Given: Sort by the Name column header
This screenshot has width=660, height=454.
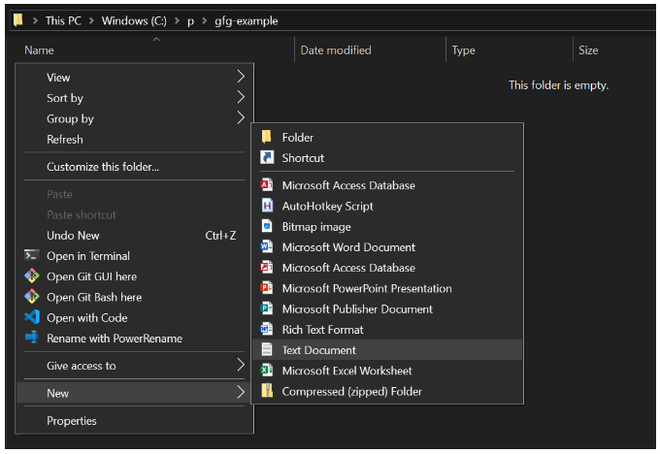Looking at the screenshot, I should 39,50.
